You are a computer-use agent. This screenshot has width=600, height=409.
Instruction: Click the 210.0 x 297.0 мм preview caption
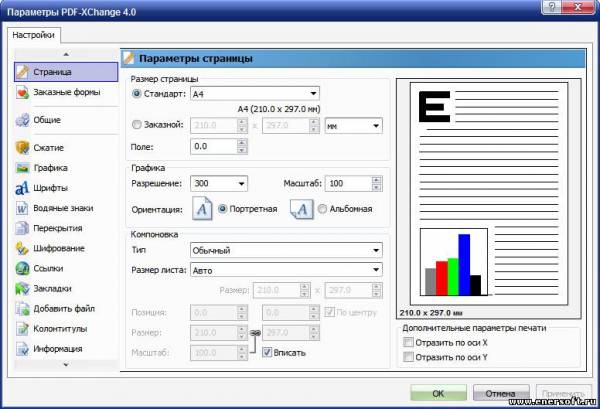(431, 313)
